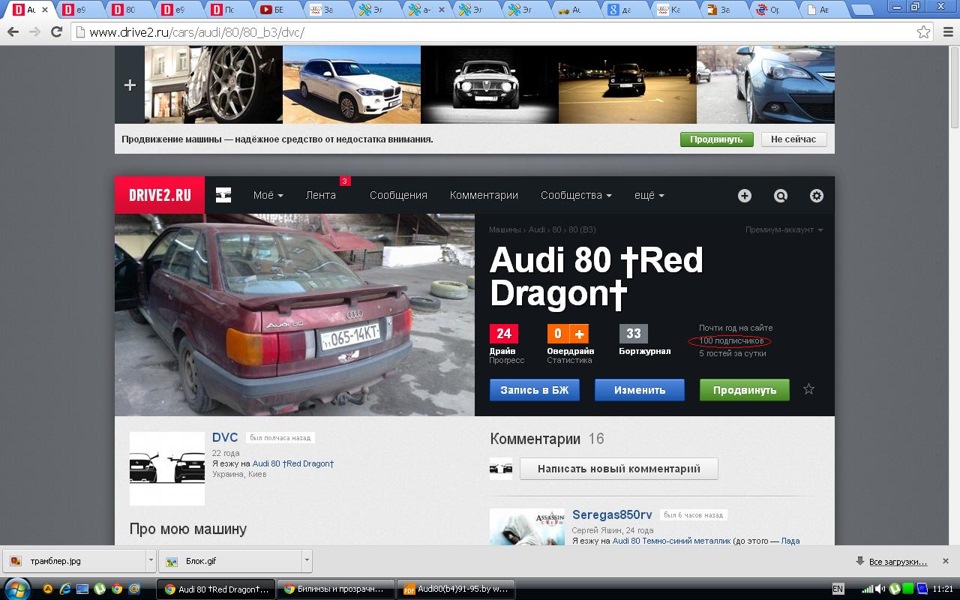Open the car icon next to DRIVE2 logo
960x600 pixels.
coord(223,195)
